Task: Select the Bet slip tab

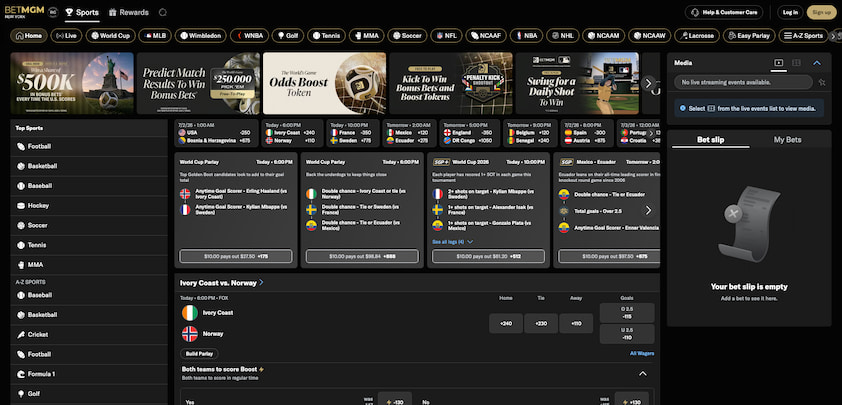Action: click(710, 140)
